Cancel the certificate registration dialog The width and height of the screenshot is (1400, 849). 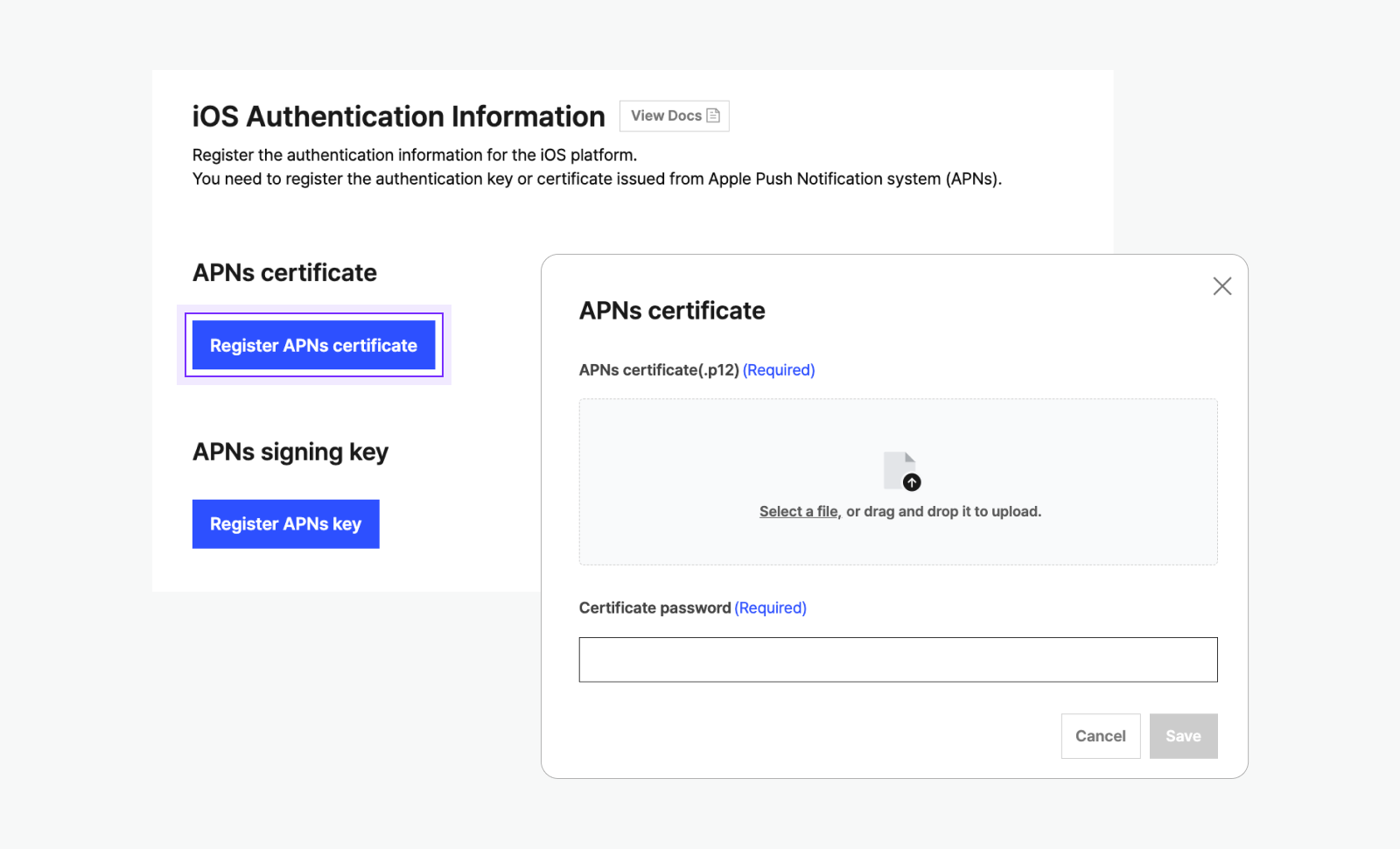(x=1100, y=736)
